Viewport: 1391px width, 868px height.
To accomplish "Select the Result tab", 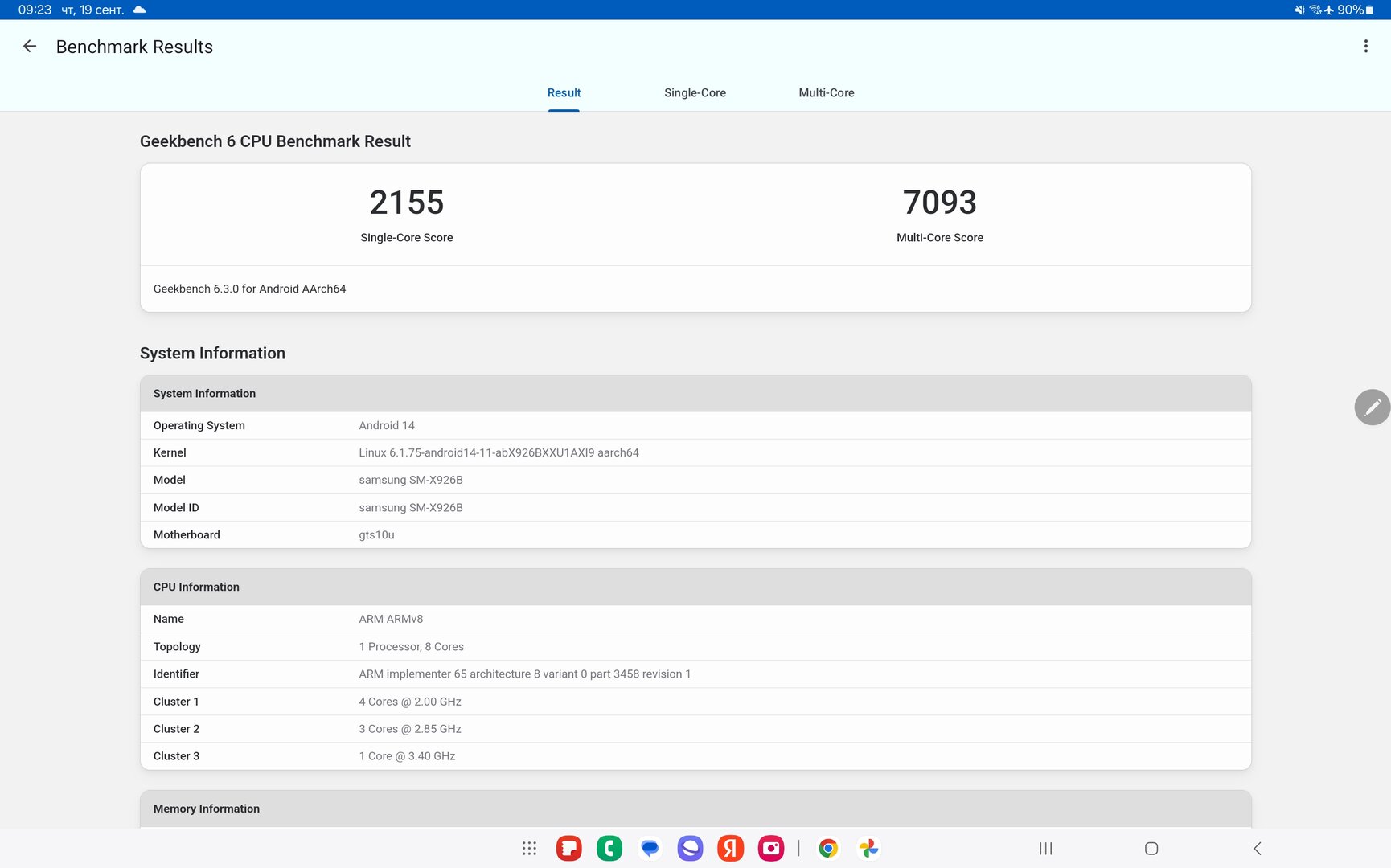I will 564,93.
